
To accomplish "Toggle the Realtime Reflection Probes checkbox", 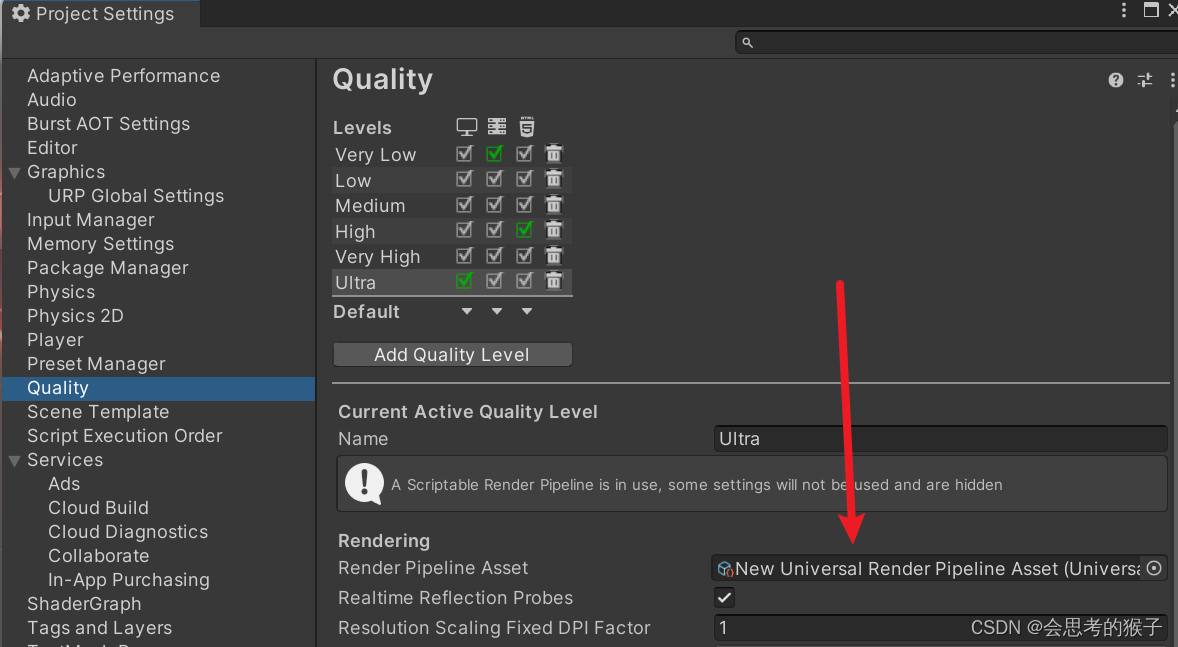I will coord(724,598).
